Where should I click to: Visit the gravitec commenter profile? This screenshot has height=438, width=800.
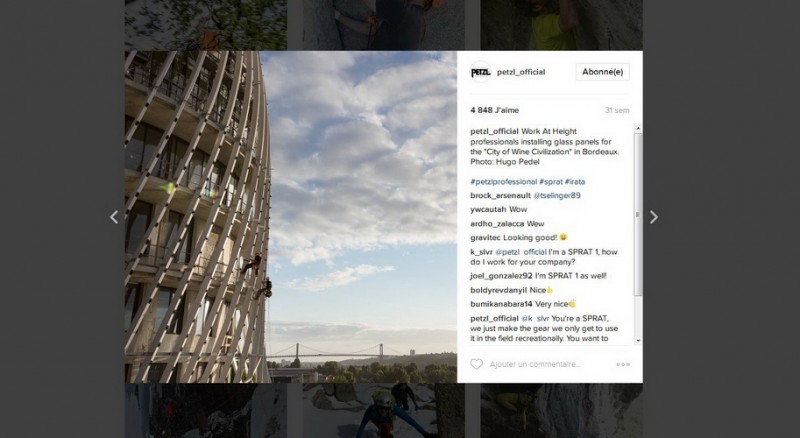tap(486, 238)
